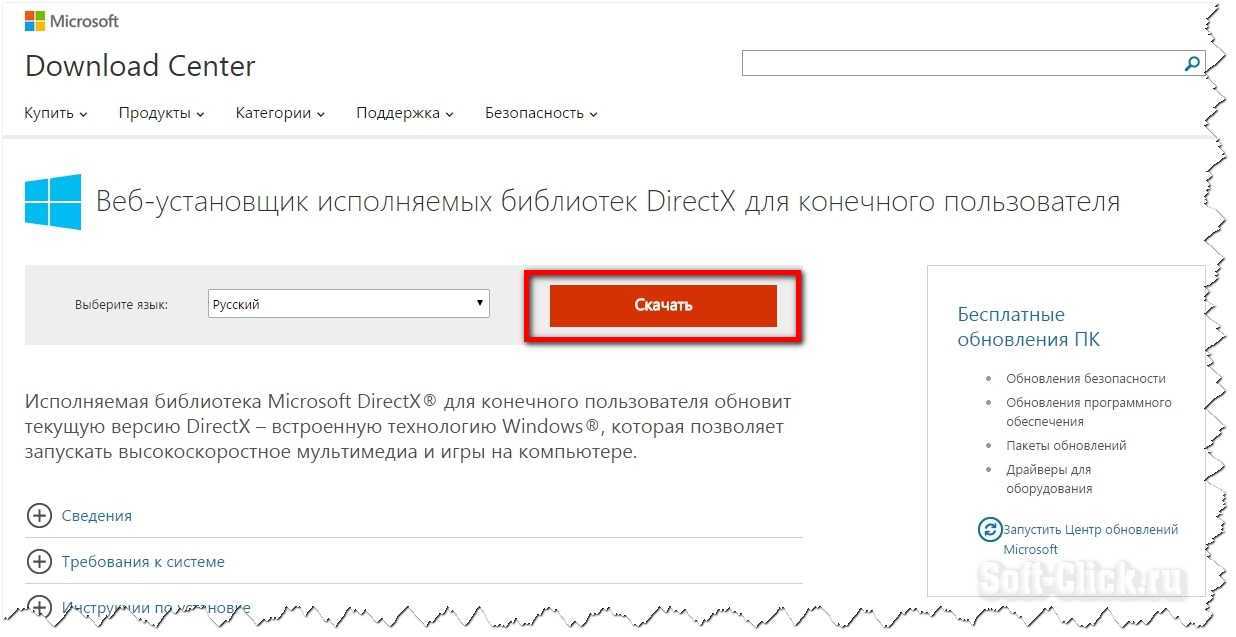Open the Сведения section link
The image size is (1236, 637).
pyautogui.click(x=97, y=516)
